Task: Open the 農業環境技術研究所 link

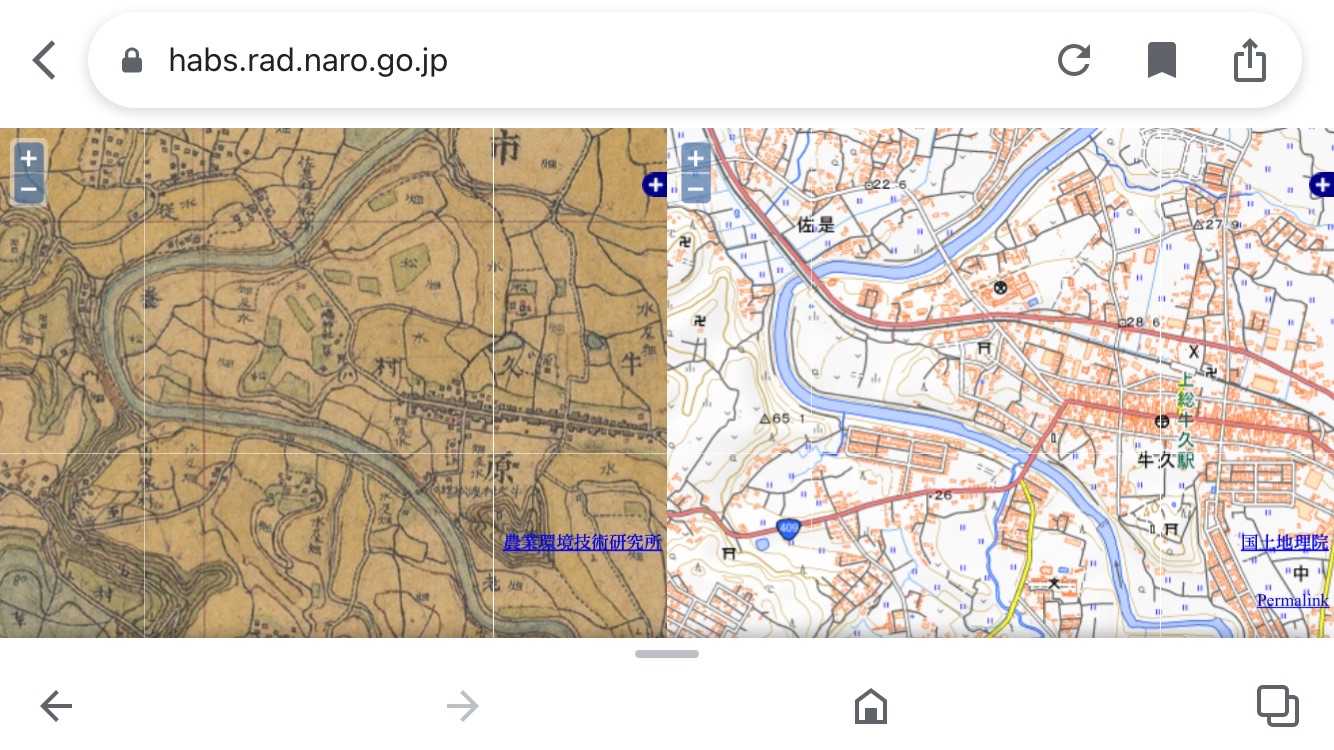Action: 582,543
